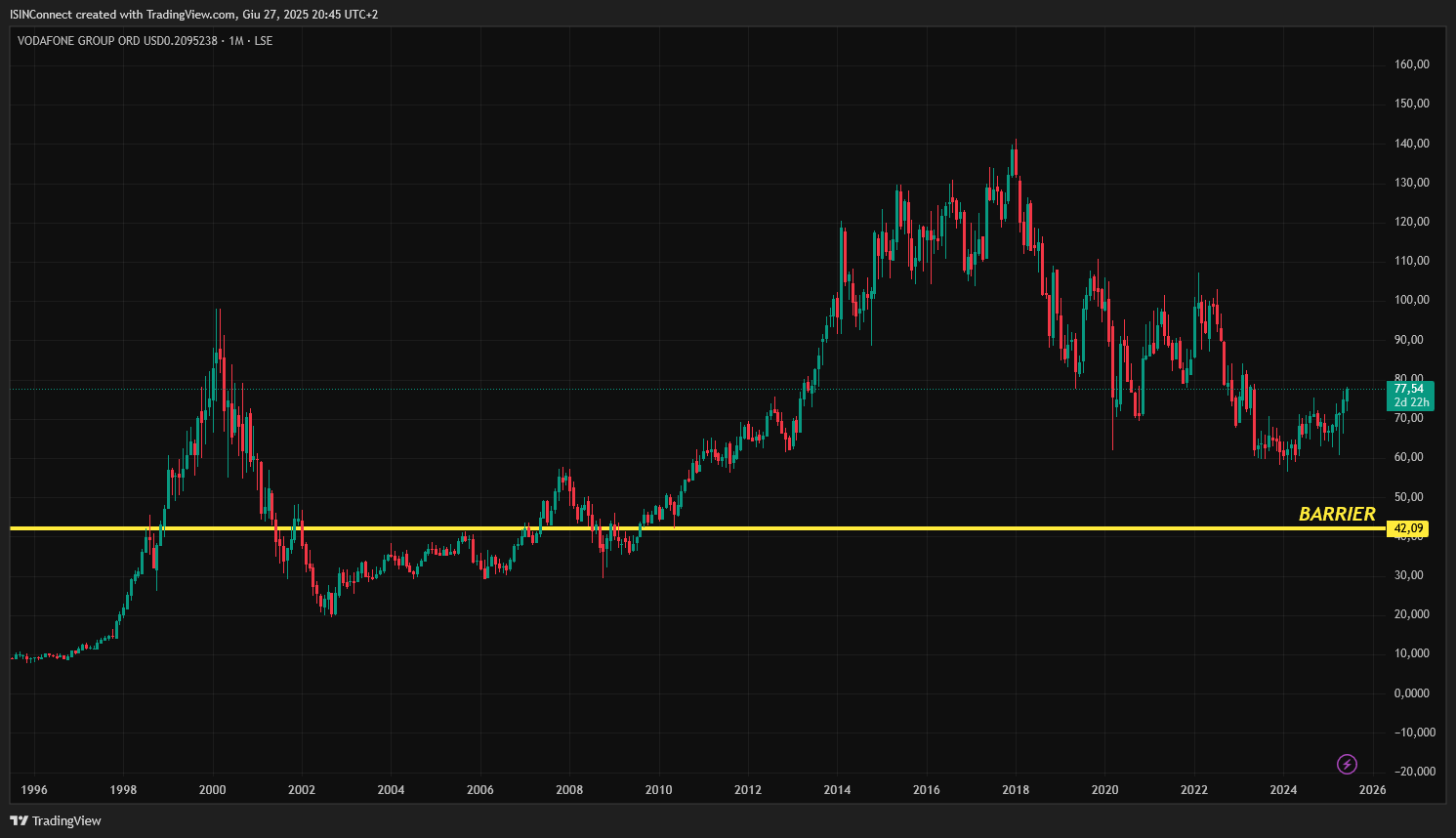Click the 2004 year on time axis
Image resolution: width=1456 pixels, height=838 pixels.
391,790
